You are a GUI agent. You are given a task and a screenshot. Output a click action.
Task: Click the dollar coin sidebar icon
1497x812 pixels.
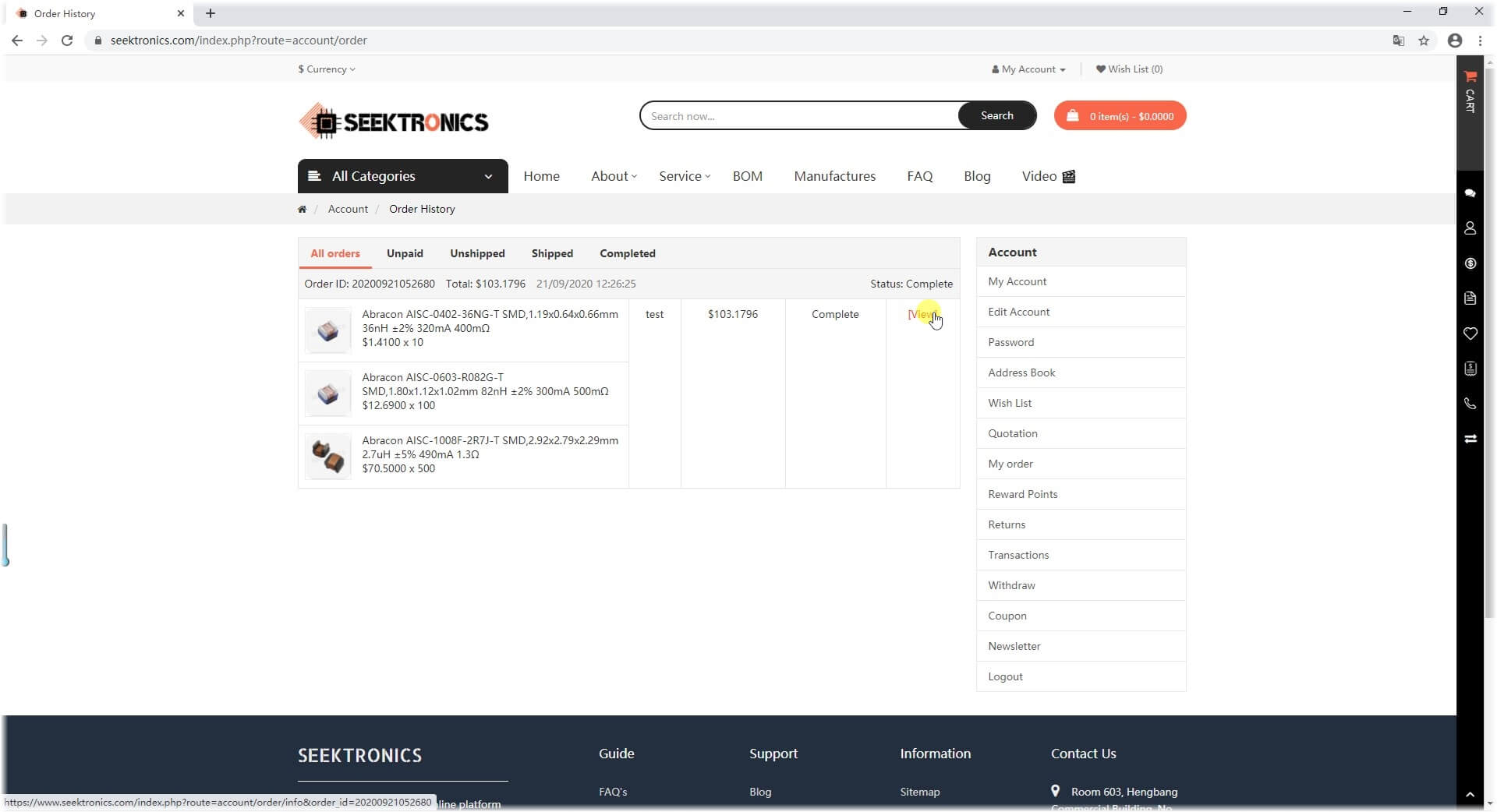tap(1470, 263)
